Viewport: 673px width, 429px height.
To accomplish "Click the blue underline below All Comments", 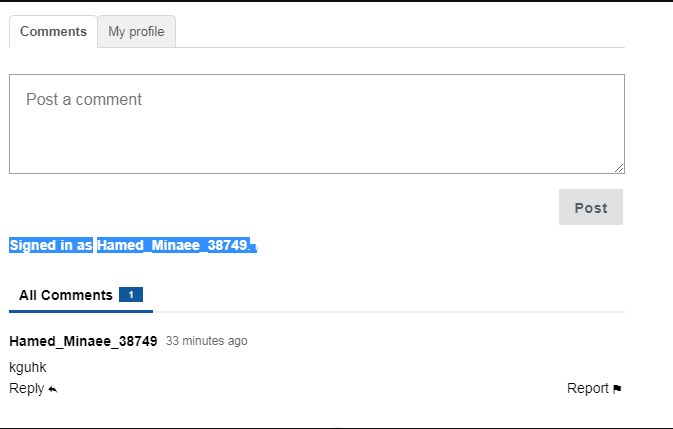I will [81, 311].
